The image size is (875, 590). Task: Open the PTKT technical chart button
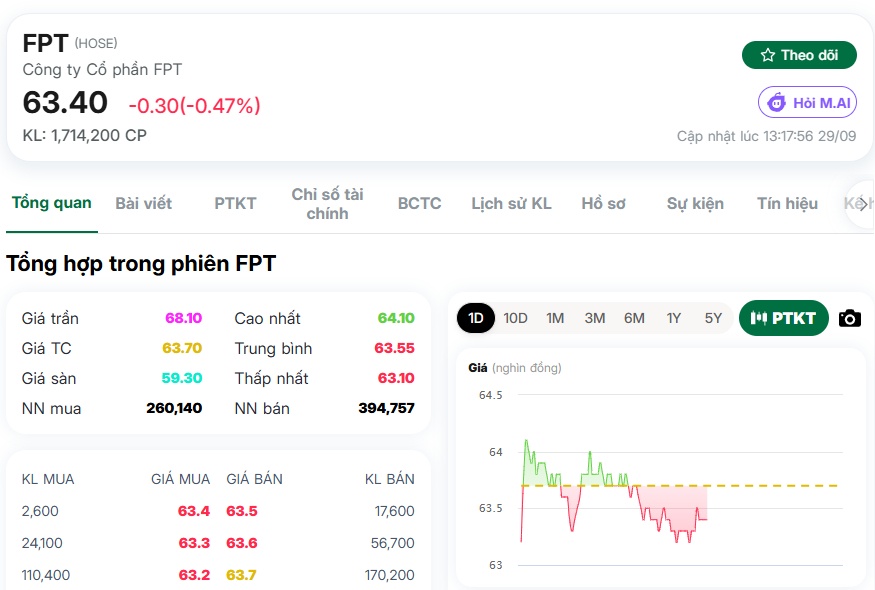click(x=783, y=318)
